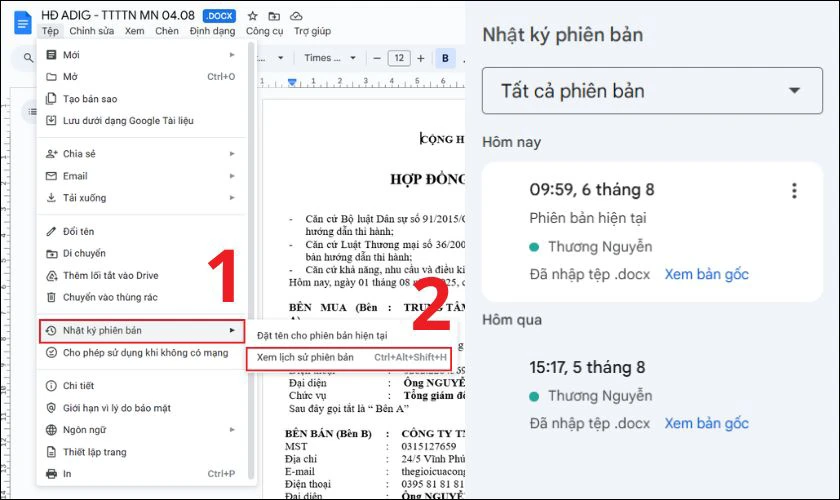
Task: Open the Định dạng menu
Action: [x=212, y=31]
